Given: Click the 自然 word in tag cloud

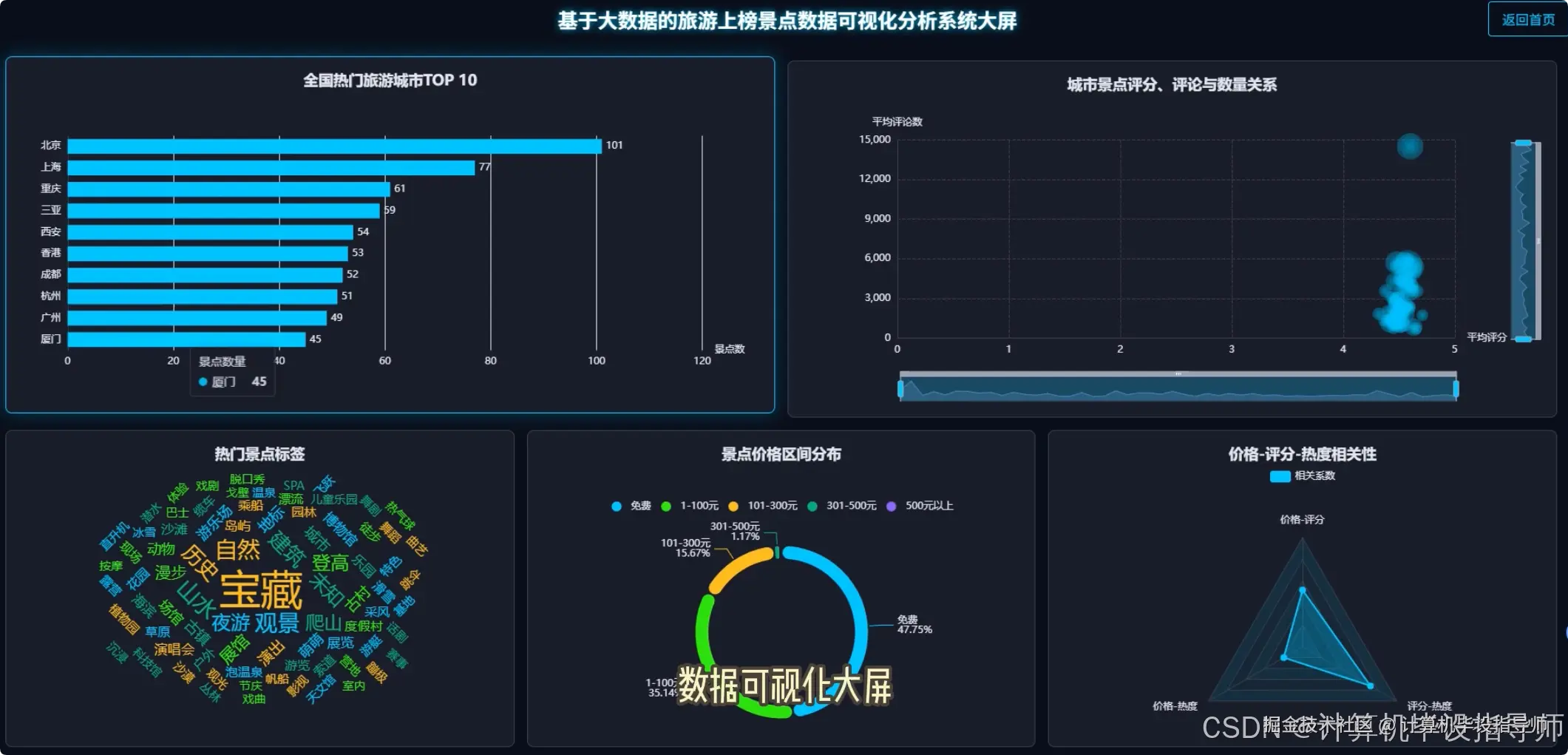Looking at the screenshot, I should [238, 550].
